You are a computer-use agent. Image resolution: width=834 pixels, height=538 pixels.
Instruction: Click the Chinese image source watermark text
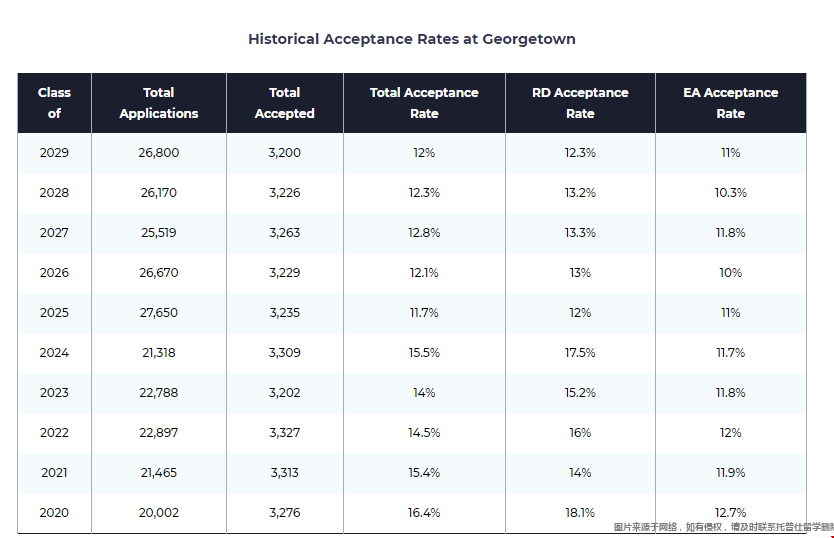pyautogui.click(x=722, y=527)
